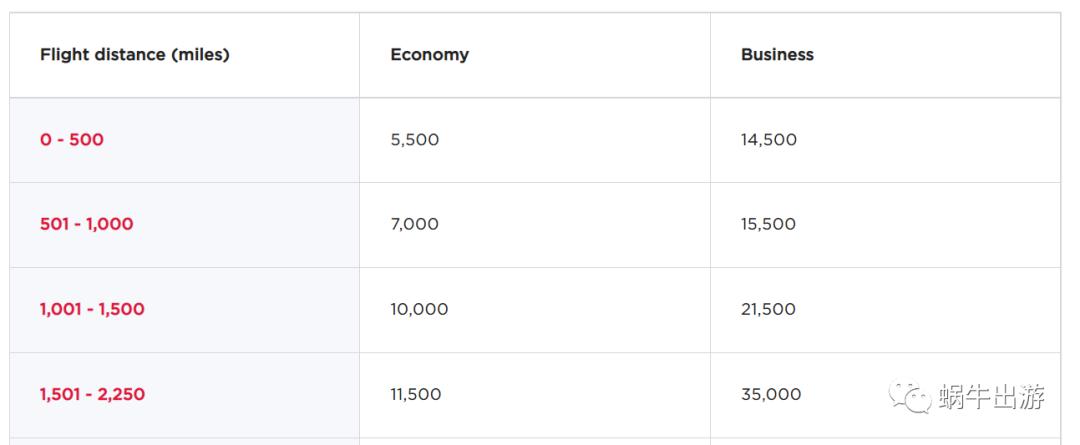The image size is (1080, 445).
Task: Click the cut-off cell beneath 35,000
Action: pos(885,441)
